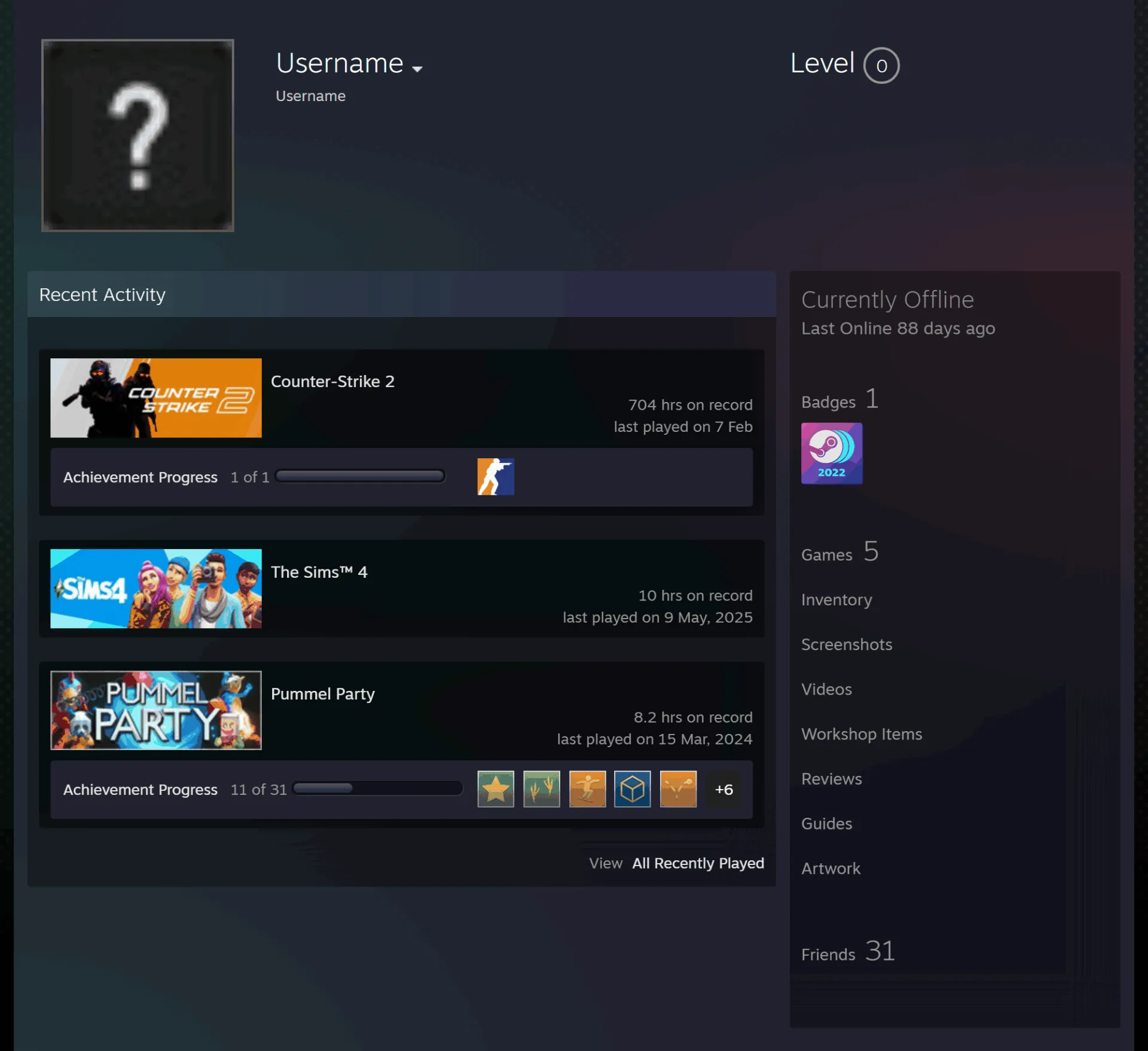Click 'last played on 9 May, 2025'
Screen dimensions: 1148x1051
coord(657,617)
